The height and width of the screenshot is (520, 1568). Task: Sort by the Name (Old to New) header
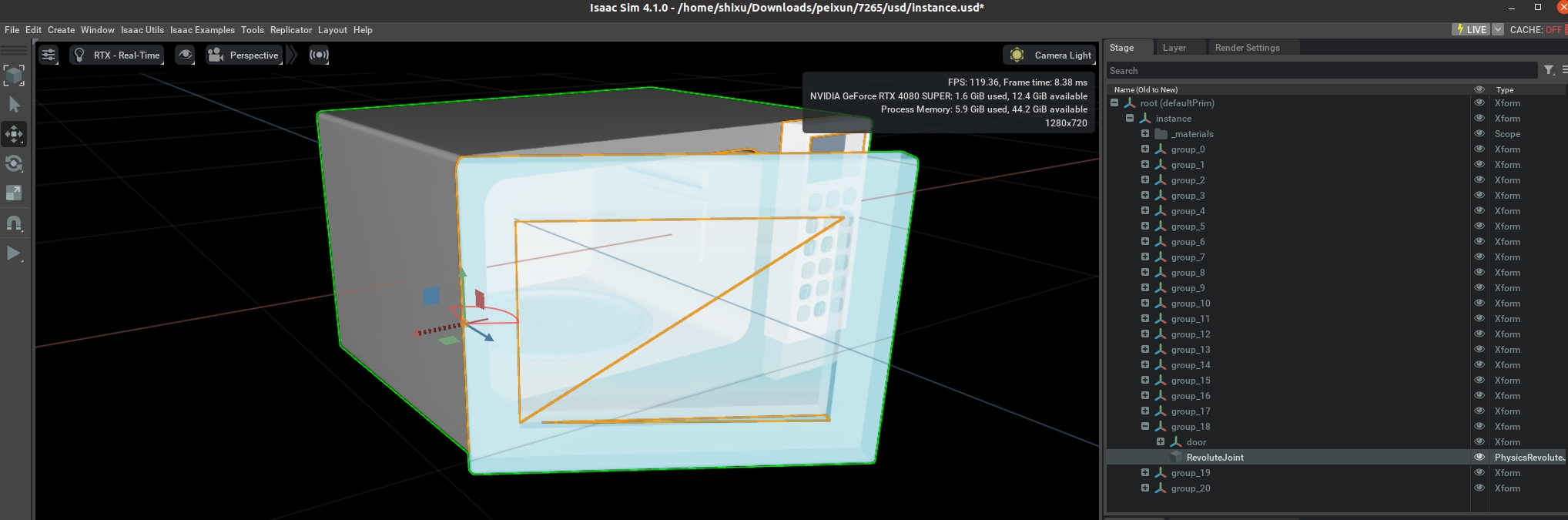tap(1145, 89)
